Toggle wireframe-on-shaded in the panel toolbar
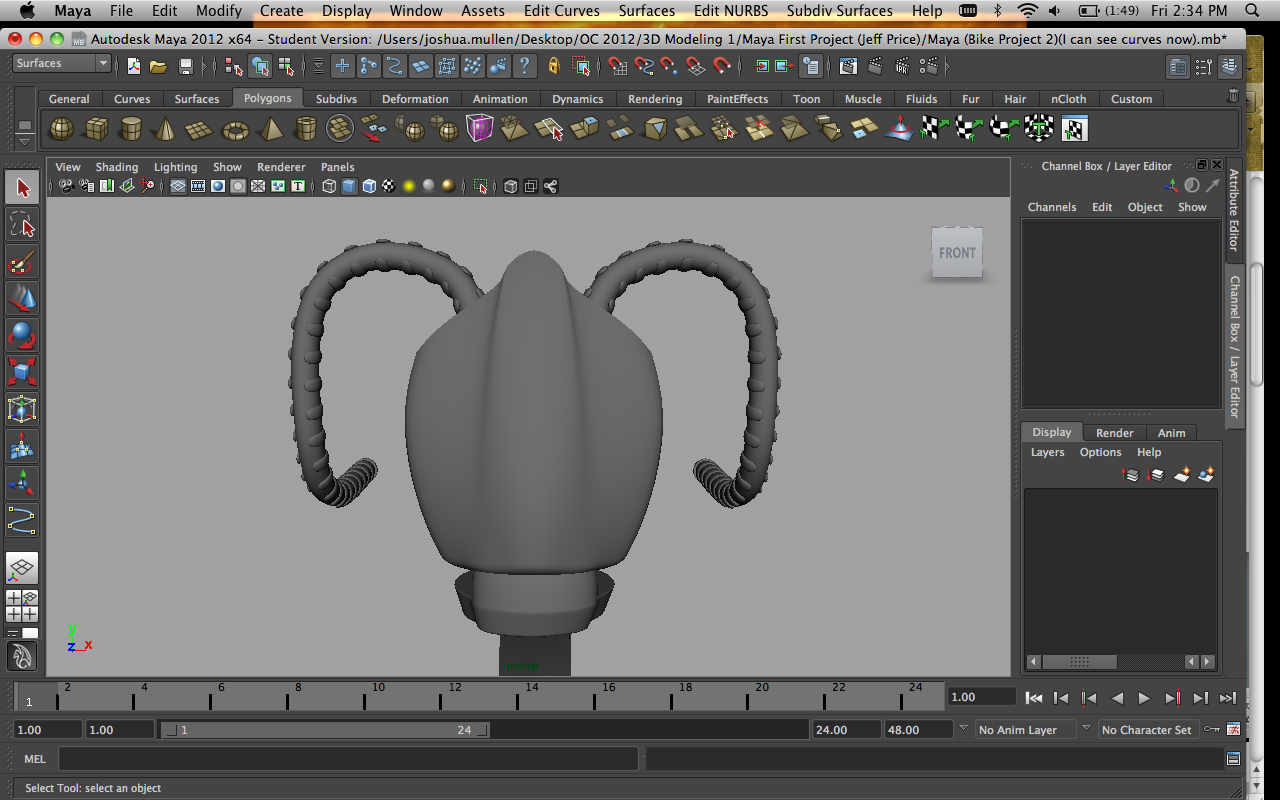The height and width of the screenshot is (800, 1280). tap(369, 186)
